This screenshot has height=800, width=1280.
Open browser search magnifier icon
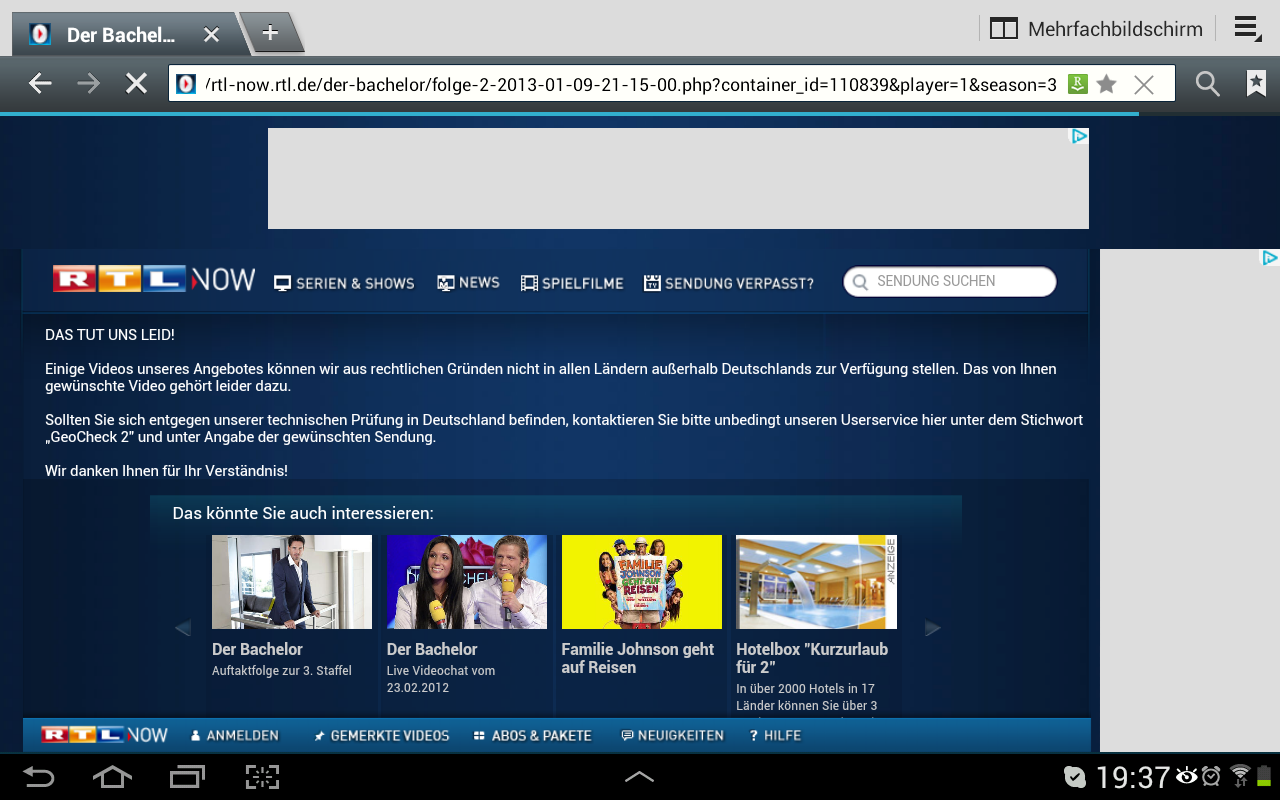[1208, 84]
